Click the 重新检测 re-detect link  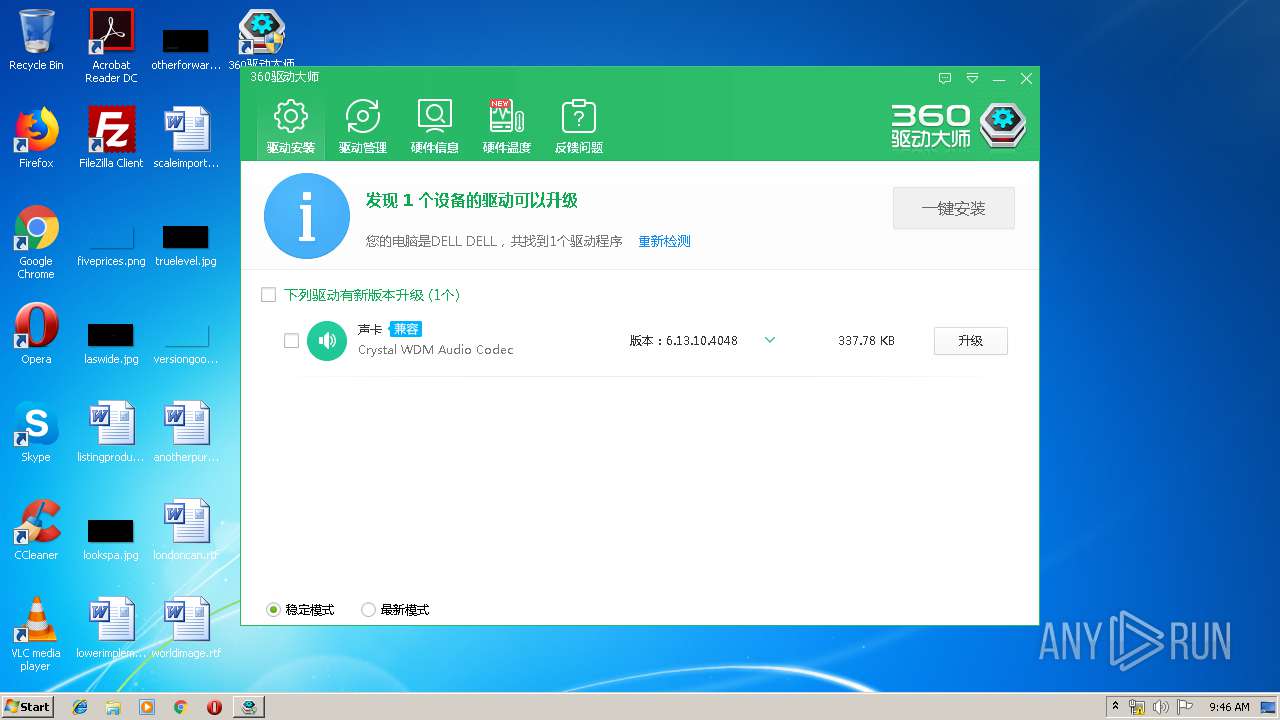coord(664,241)
